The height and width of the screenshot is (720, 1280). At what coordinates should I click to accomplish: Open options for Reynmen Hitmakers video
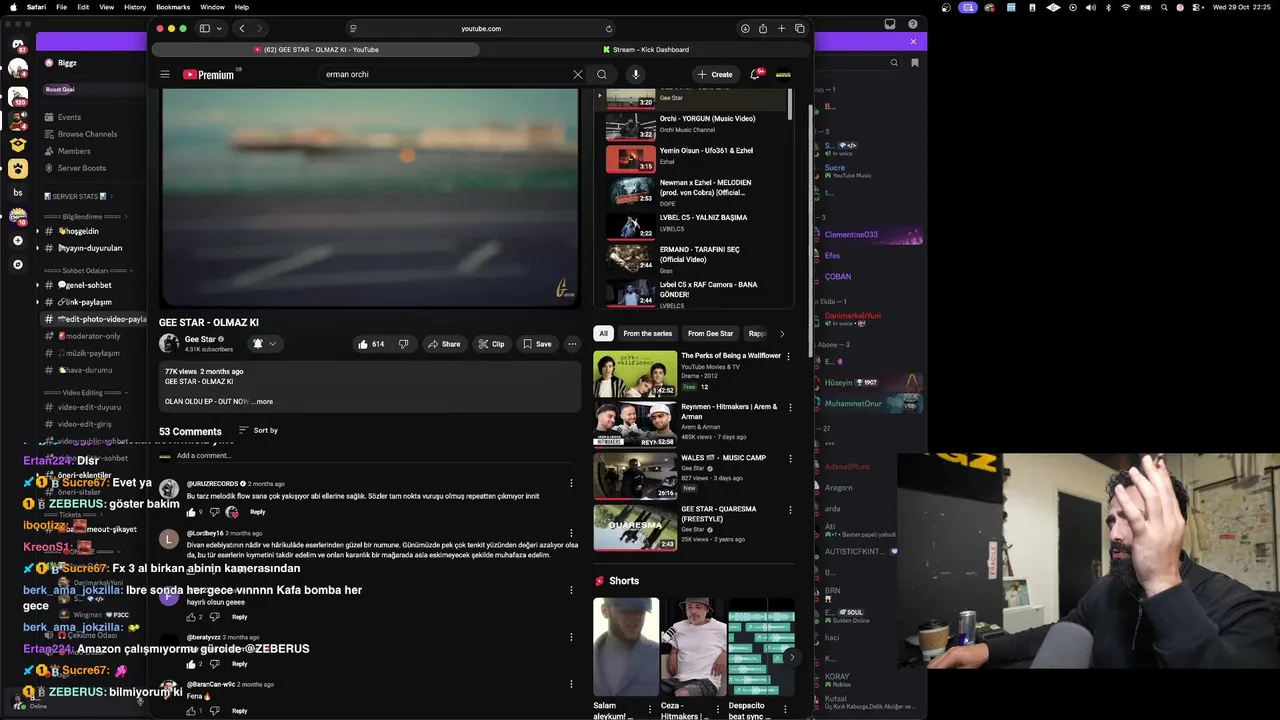click(x=790, y=408)
